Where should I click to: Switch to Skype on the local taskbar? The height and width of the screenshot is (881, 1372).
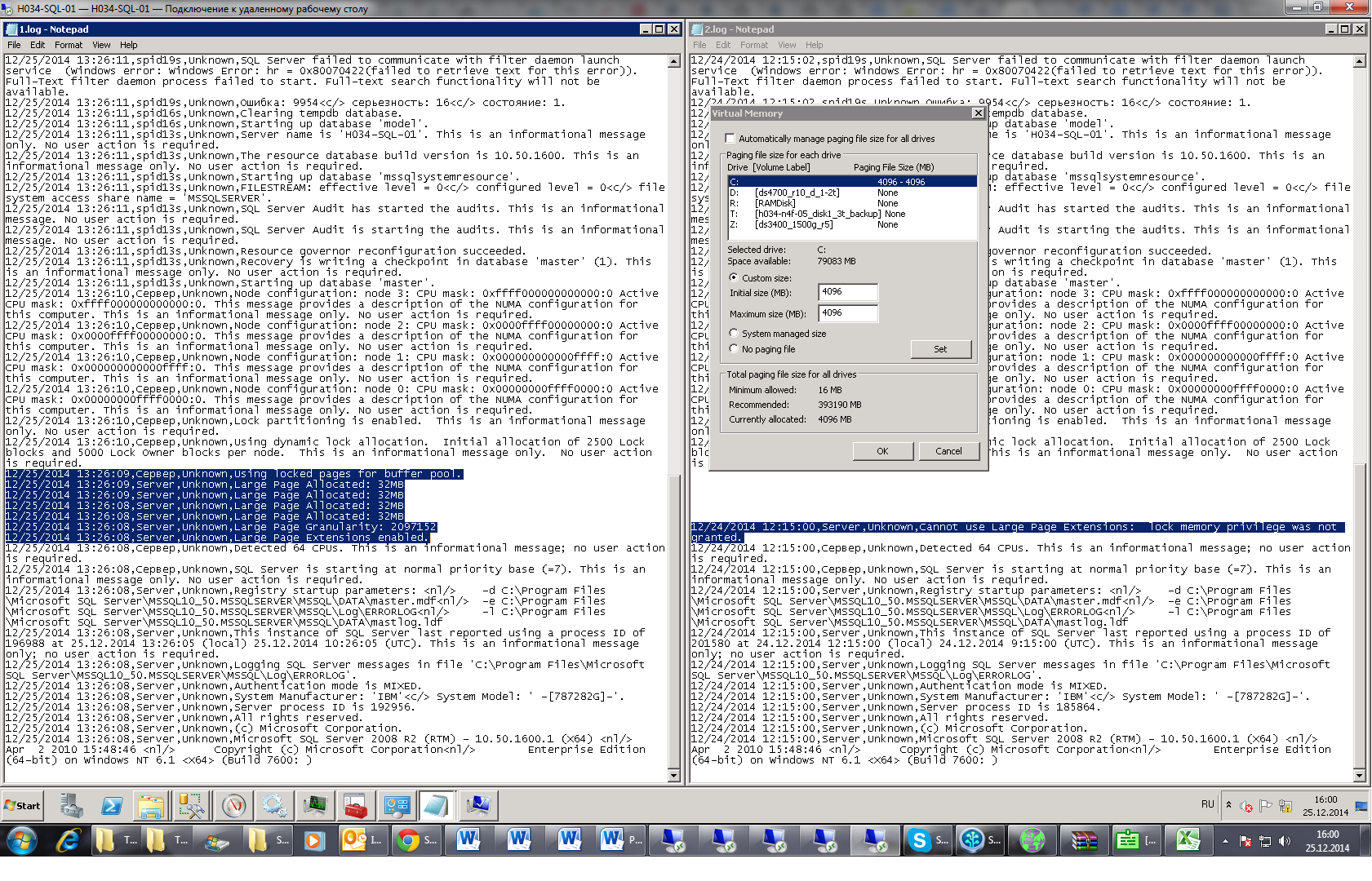point(927,840)
